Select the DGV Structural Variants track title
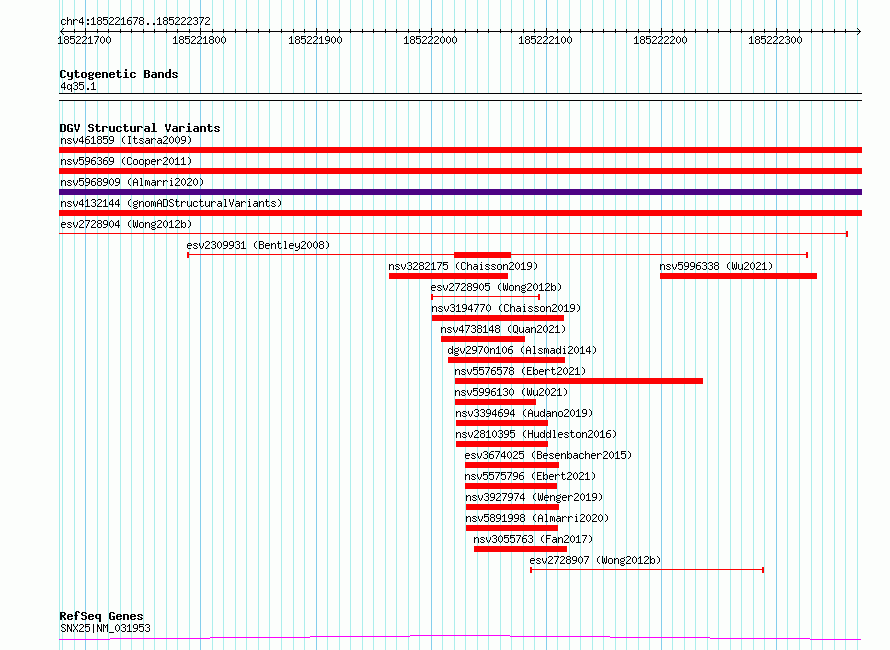The image size is (890, 650). [x=139, y=128]
